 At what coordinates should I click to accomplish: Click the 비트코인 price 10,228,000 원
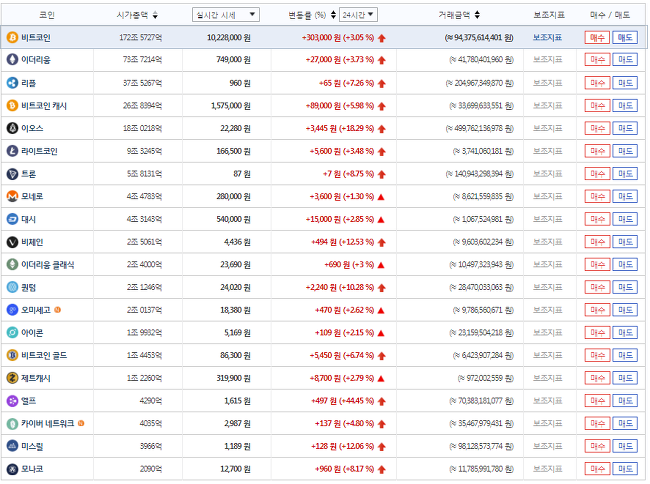pyautogui.click(x=228, y=38)
